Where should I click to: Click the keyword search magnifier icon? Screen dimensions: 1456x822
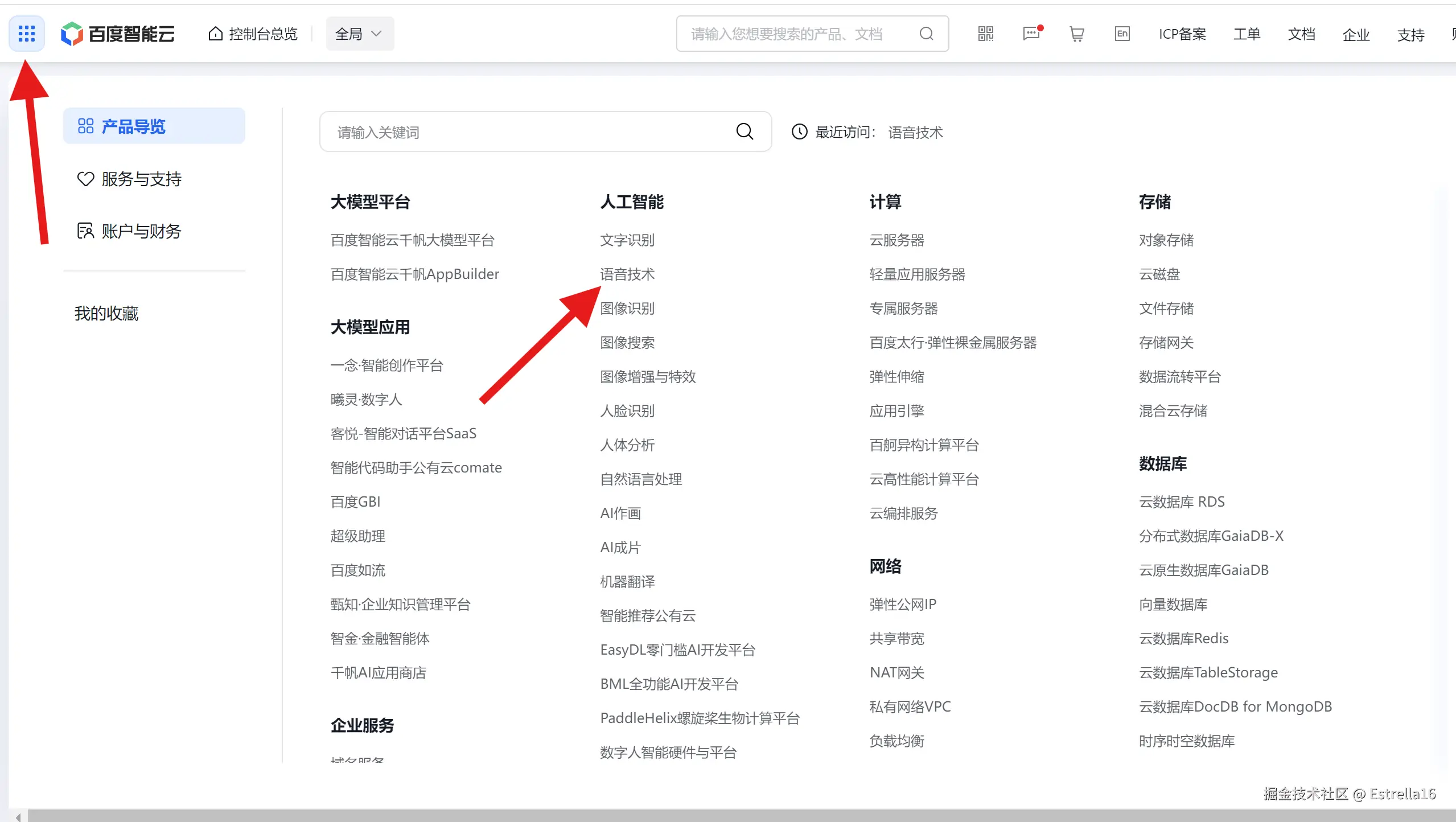(x=745, y=131)
